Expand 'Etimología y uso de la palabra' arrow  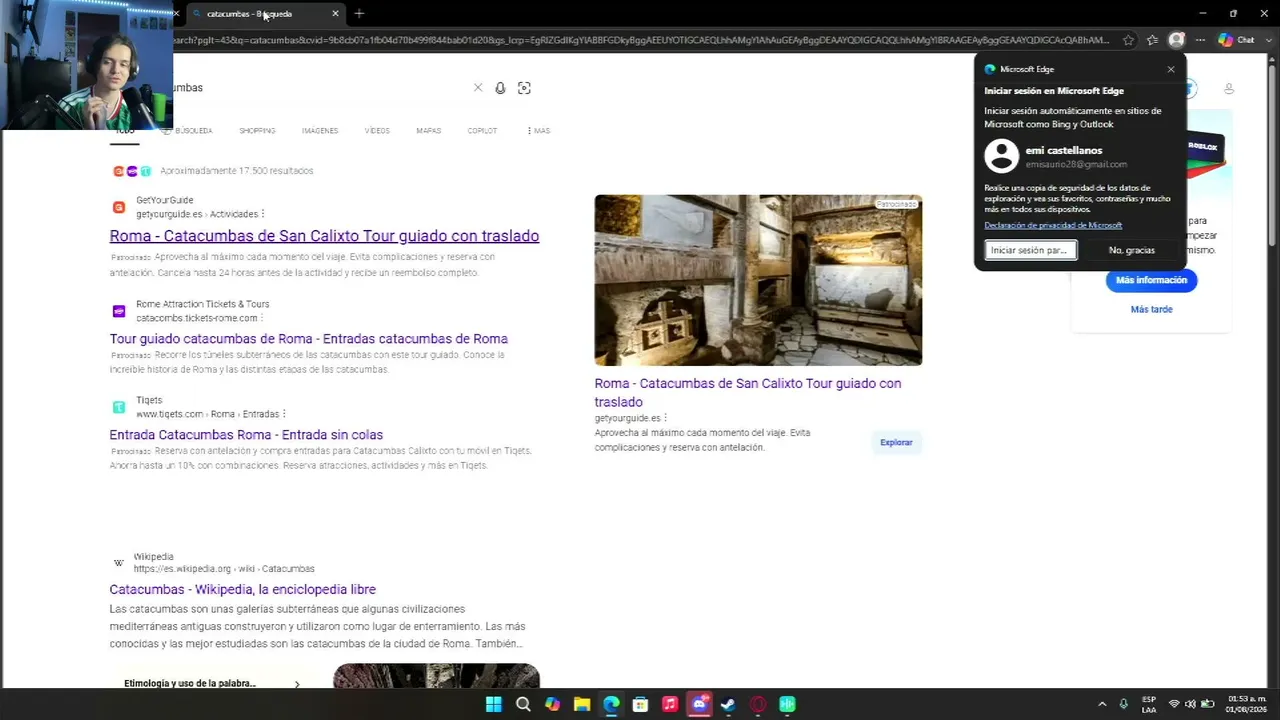297,684
